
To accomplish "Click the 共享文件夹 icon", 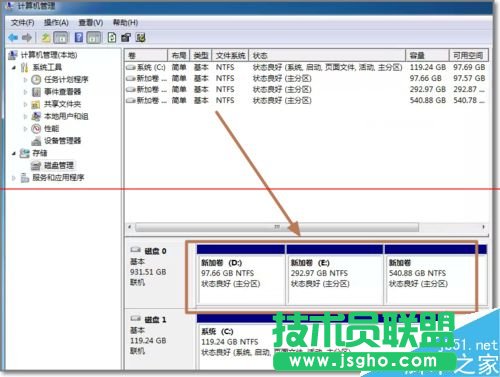I will [x=36, y=104].
